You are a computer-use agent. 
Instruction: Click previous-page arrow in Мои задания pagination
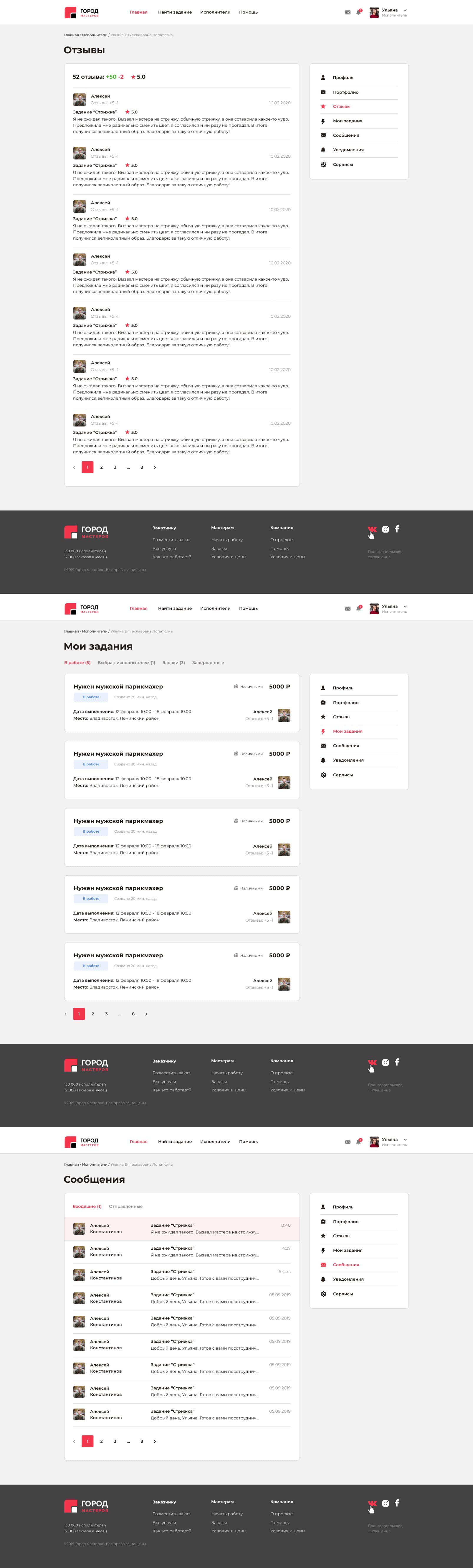tap(65, 1014)
